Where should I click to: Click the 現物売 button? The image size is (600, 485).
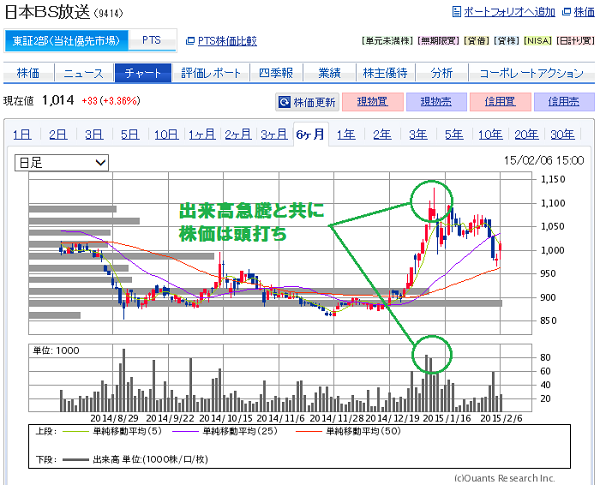(x=436, y=102)
